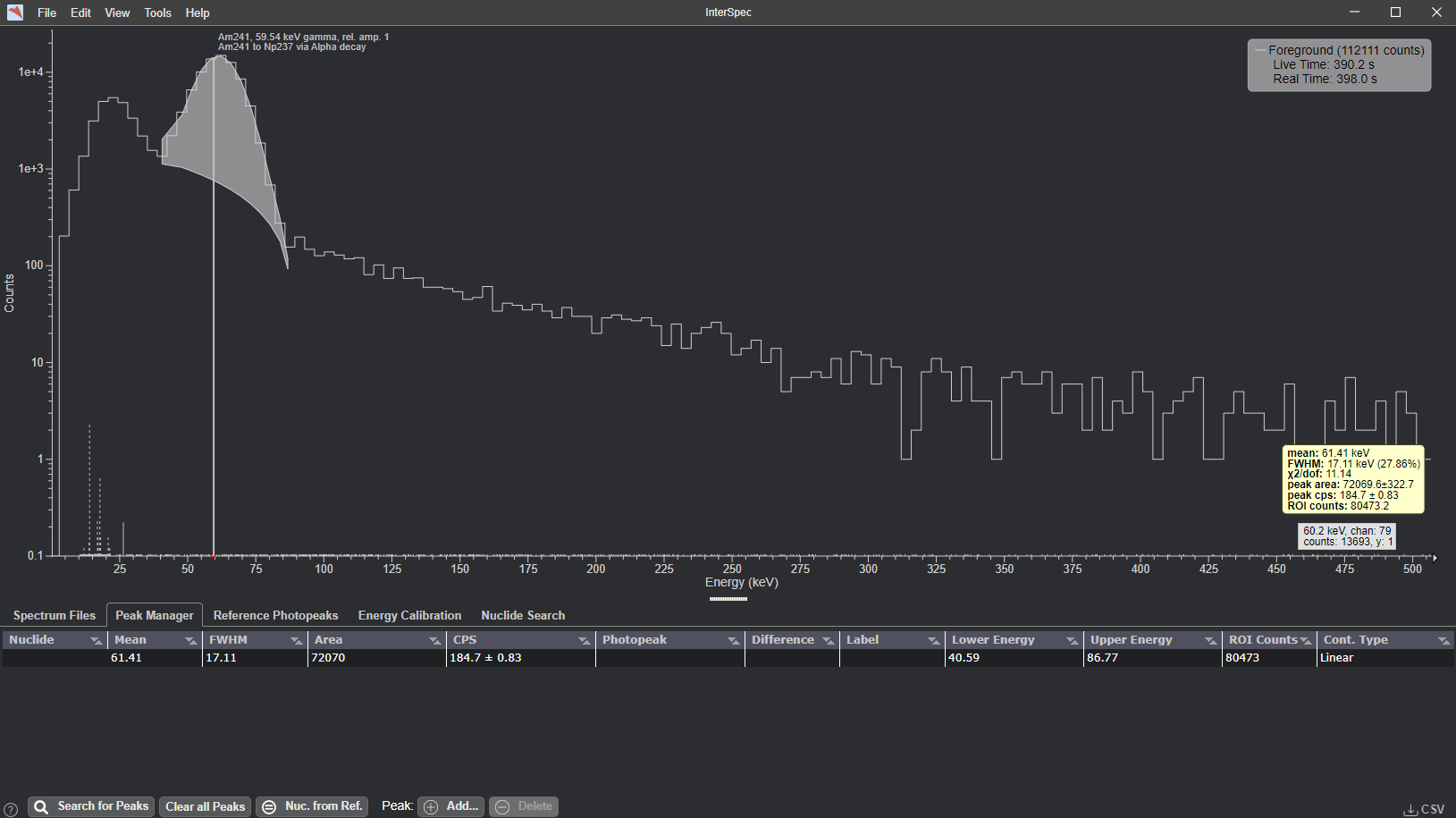Click the energy range slider below chart
Image resolution: width=1456 pixels, height=818 pixels.
click(728, 599)
